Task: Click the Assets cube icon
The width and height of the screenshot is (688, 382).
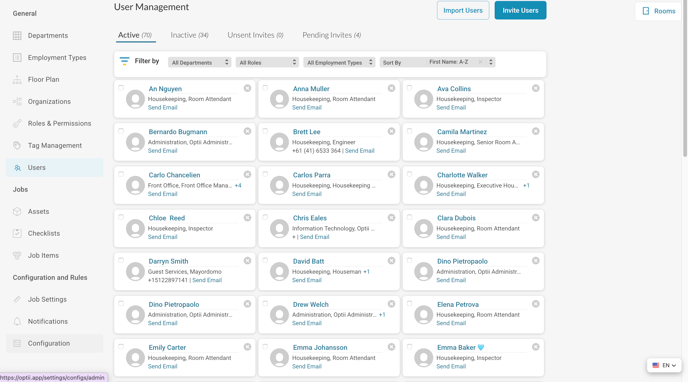Action: [x=17, y=211]
